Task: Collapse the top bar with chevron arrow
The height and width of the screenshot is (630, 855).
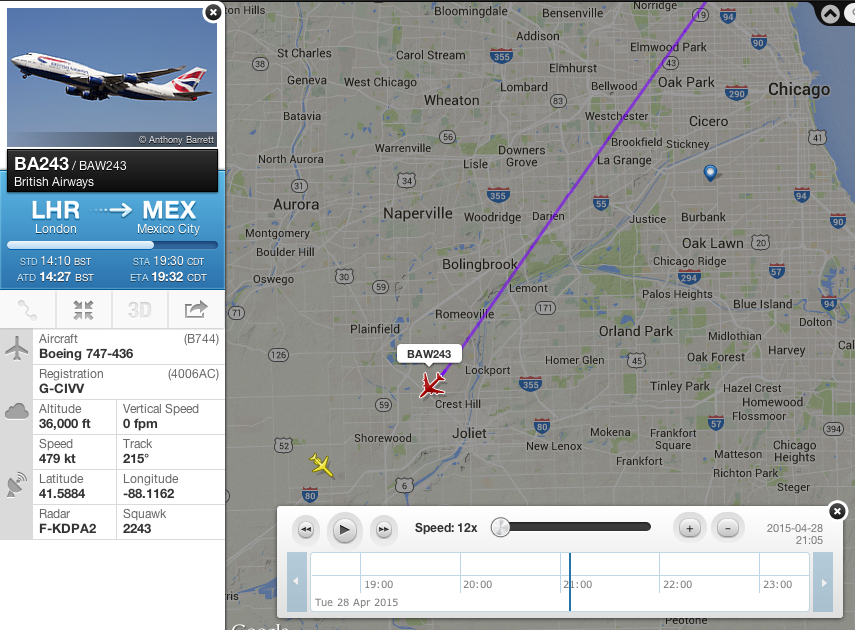Action: pyautogui.click(x=830, y=14)
